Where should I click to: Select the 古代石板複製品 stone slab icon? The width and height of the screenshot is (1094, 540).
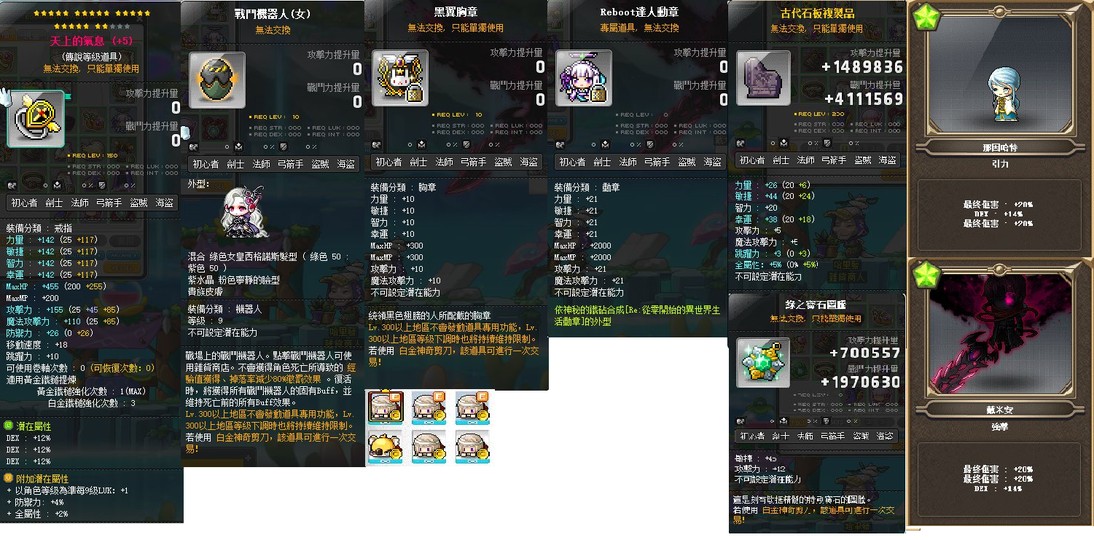coord(763,77)
